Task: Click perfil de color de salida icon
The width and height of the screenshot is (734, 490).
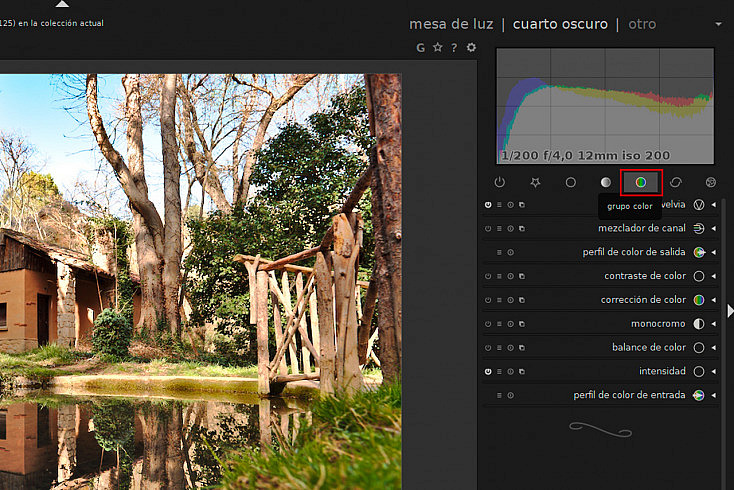Action: [699, 252]
